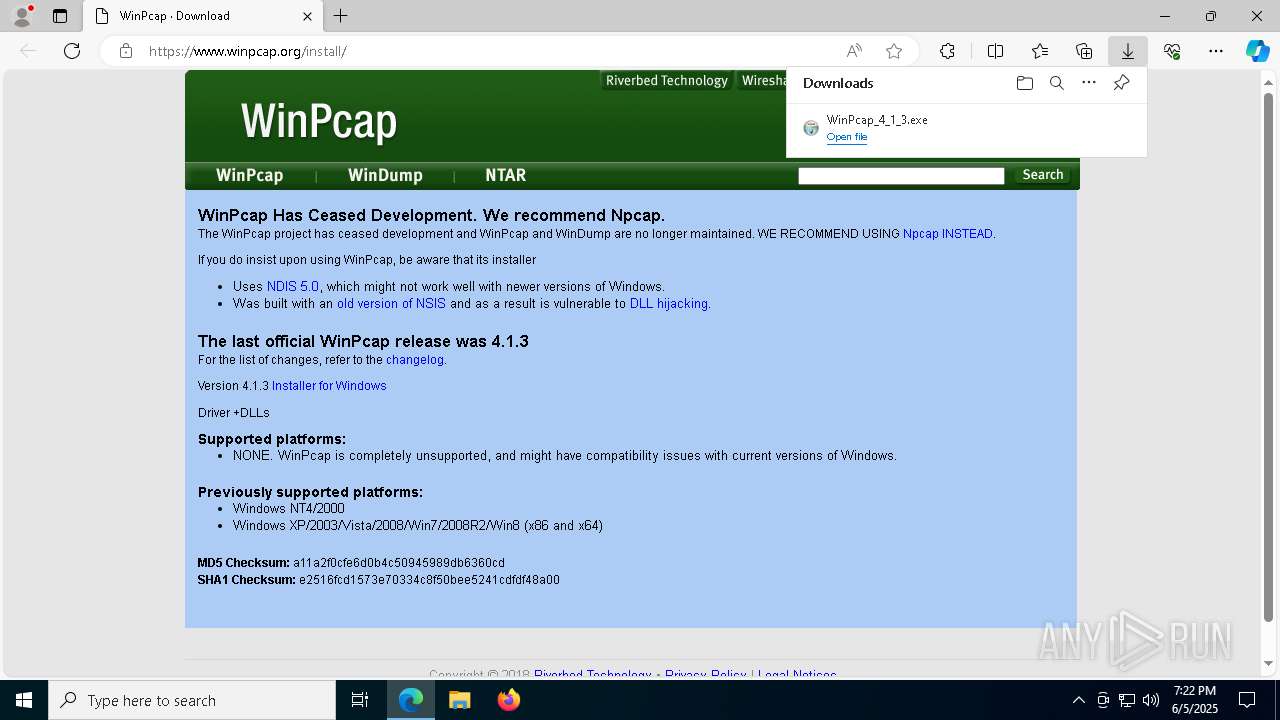This screenshot has height=720, width=1280.
Task: Open the NDIS 5.0 link
Action: pos(293,286)
